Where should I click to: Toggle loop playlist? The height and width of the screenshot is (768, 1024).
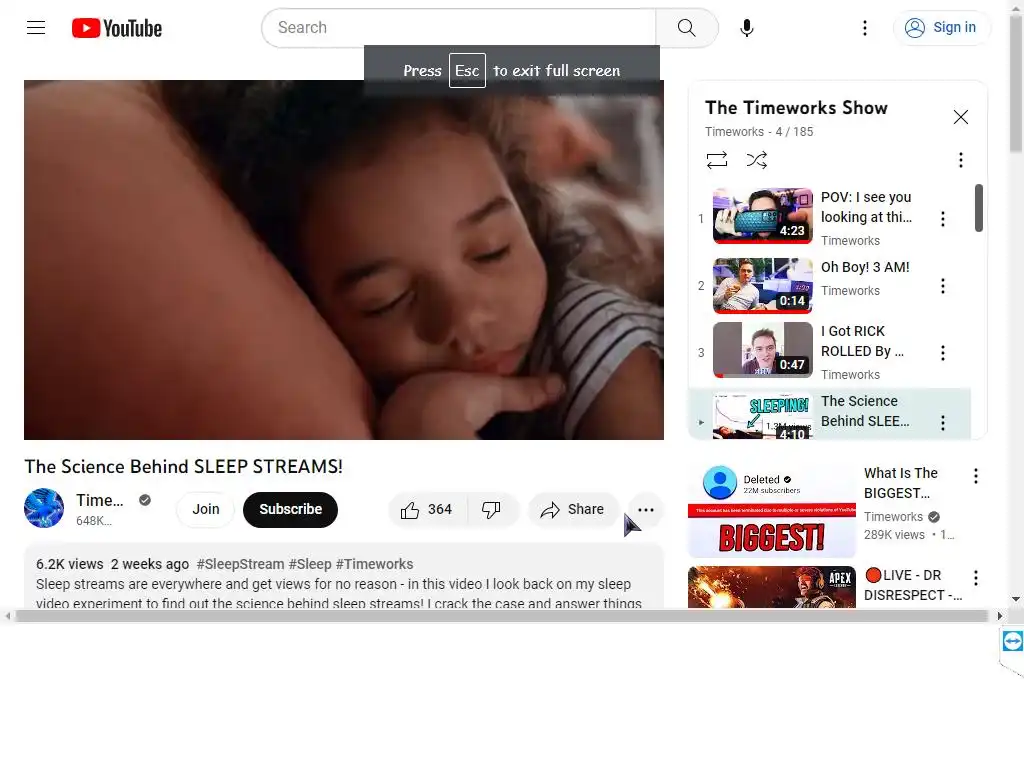[x=716, y=160]
